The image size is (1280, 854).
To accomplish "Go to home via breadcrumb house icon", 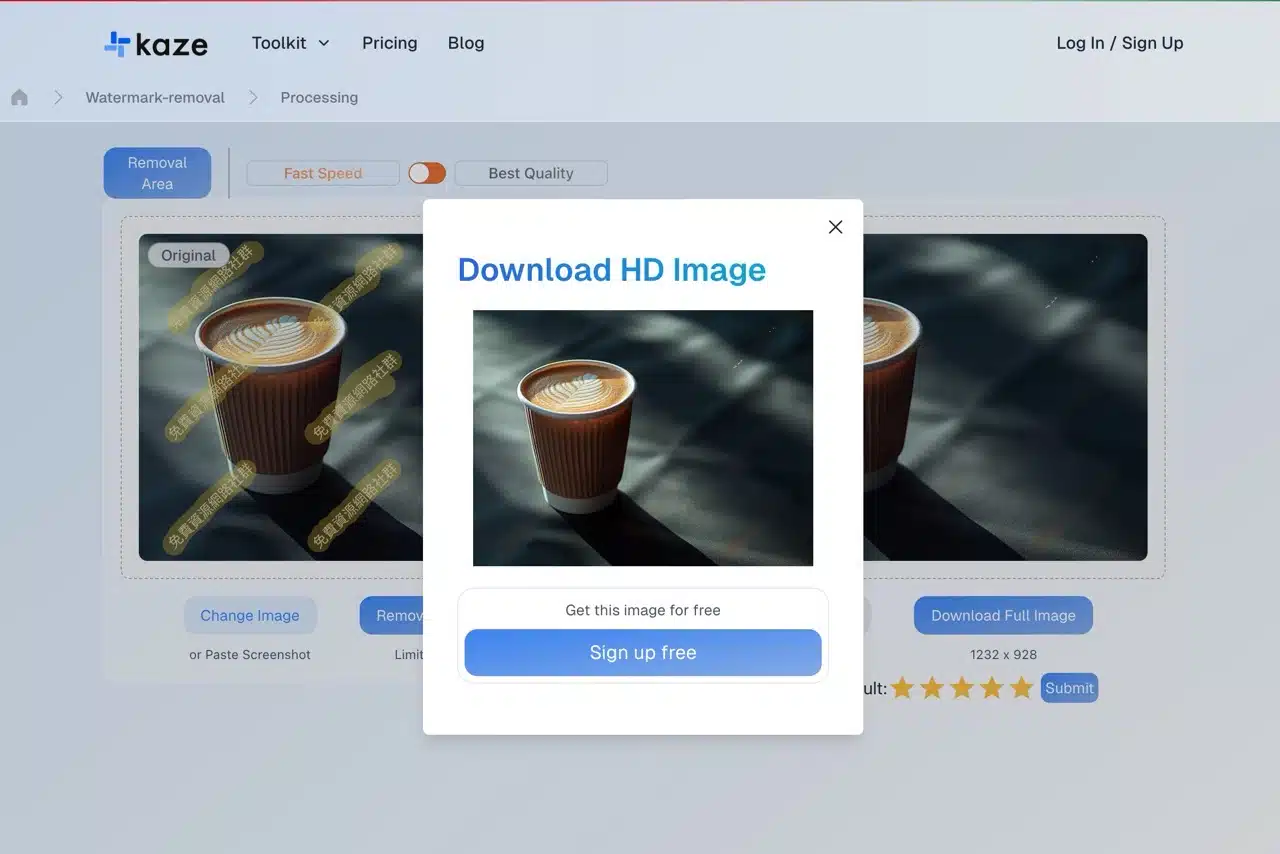I will pyautogui.click(x=19, y=97).
